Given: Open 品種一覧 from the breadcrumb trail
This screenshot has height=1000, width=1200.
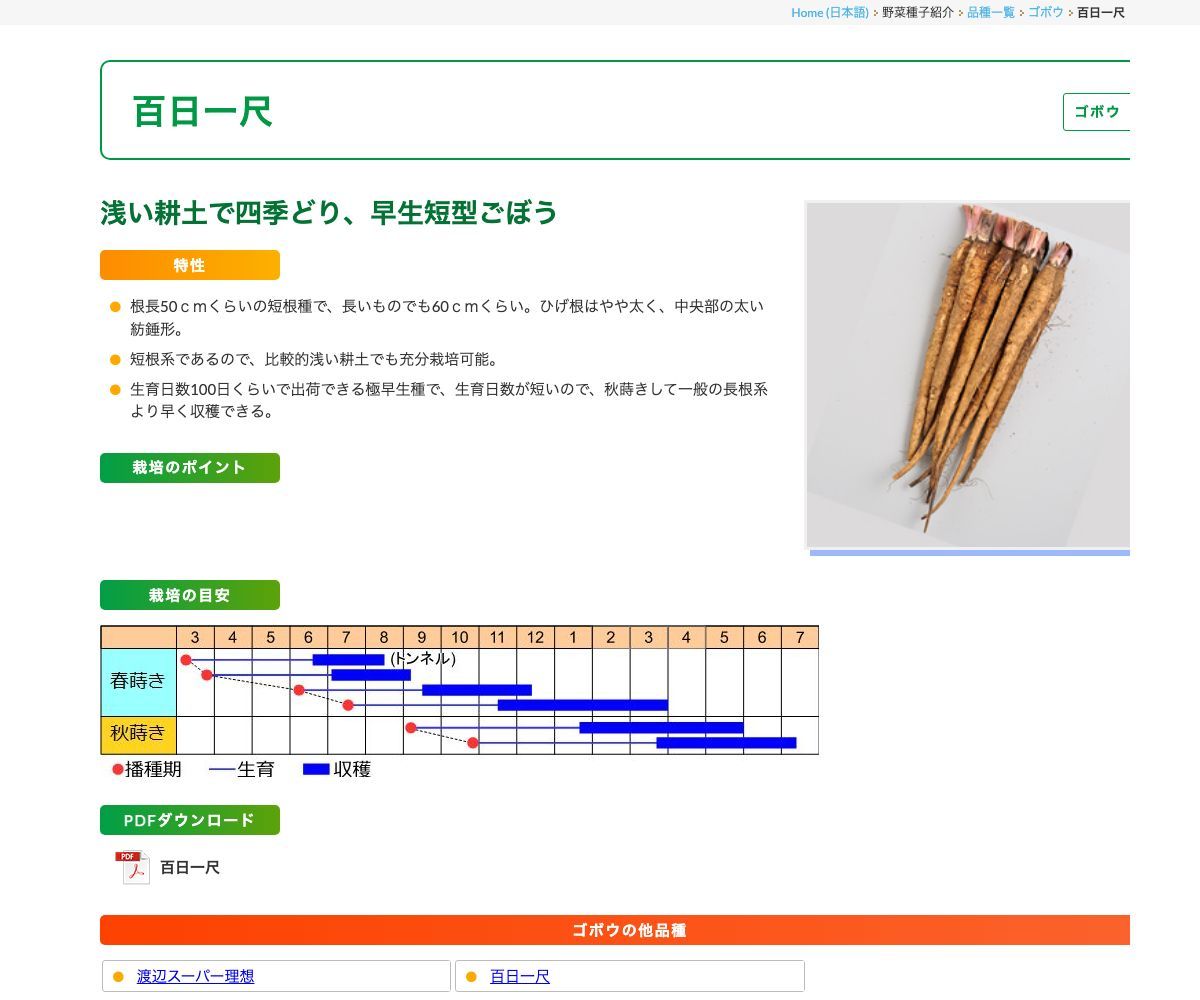Looking at the screenshot, I should [x=990, y=13].
